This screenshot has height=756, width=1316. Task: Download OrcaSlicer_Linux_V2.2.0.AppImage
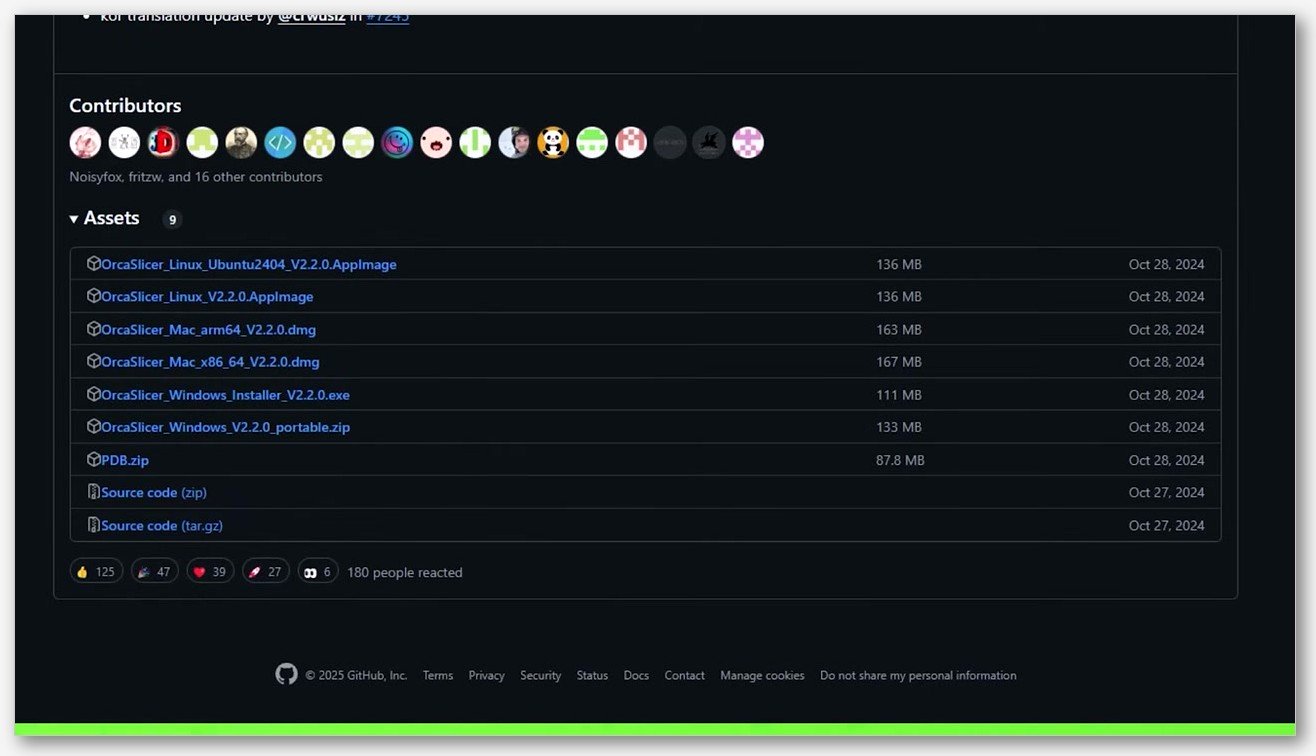coord(207,296)
